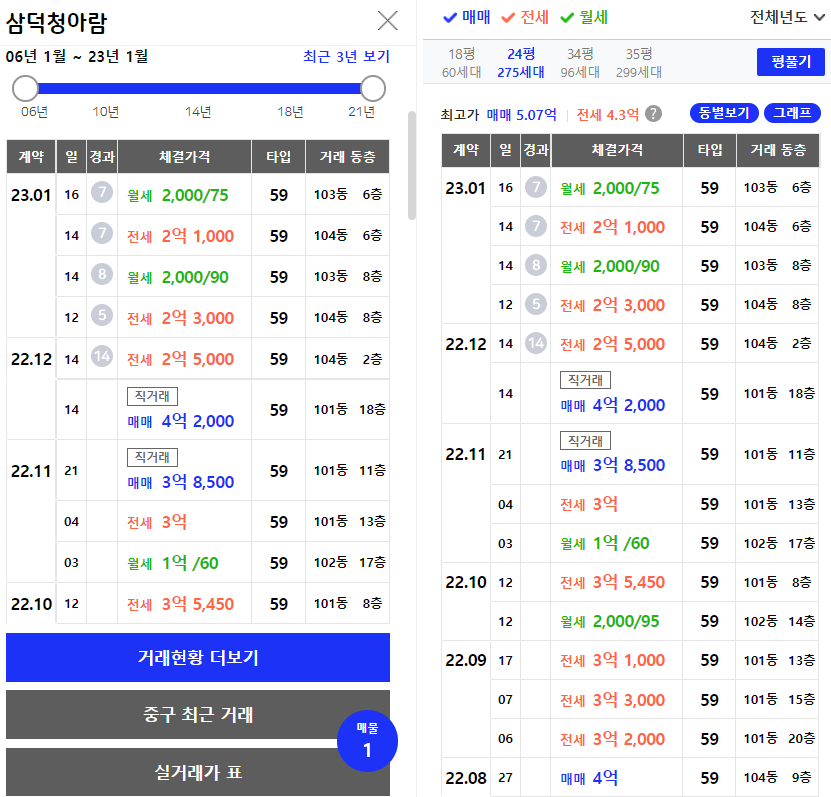
Task: Click 전세 2억 3,000 in left table
Action: [x=180, y=318]
